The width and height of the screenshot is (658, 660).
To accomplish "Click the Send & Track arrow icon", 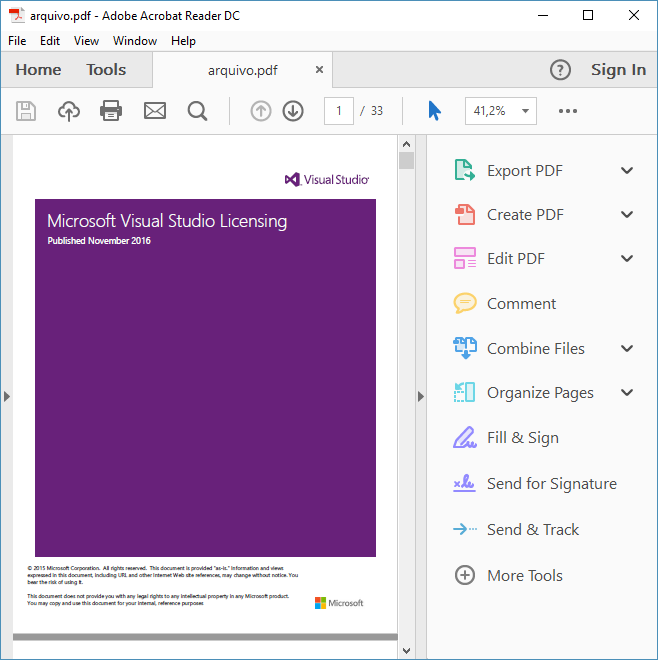I will click(x=465, y=529).
